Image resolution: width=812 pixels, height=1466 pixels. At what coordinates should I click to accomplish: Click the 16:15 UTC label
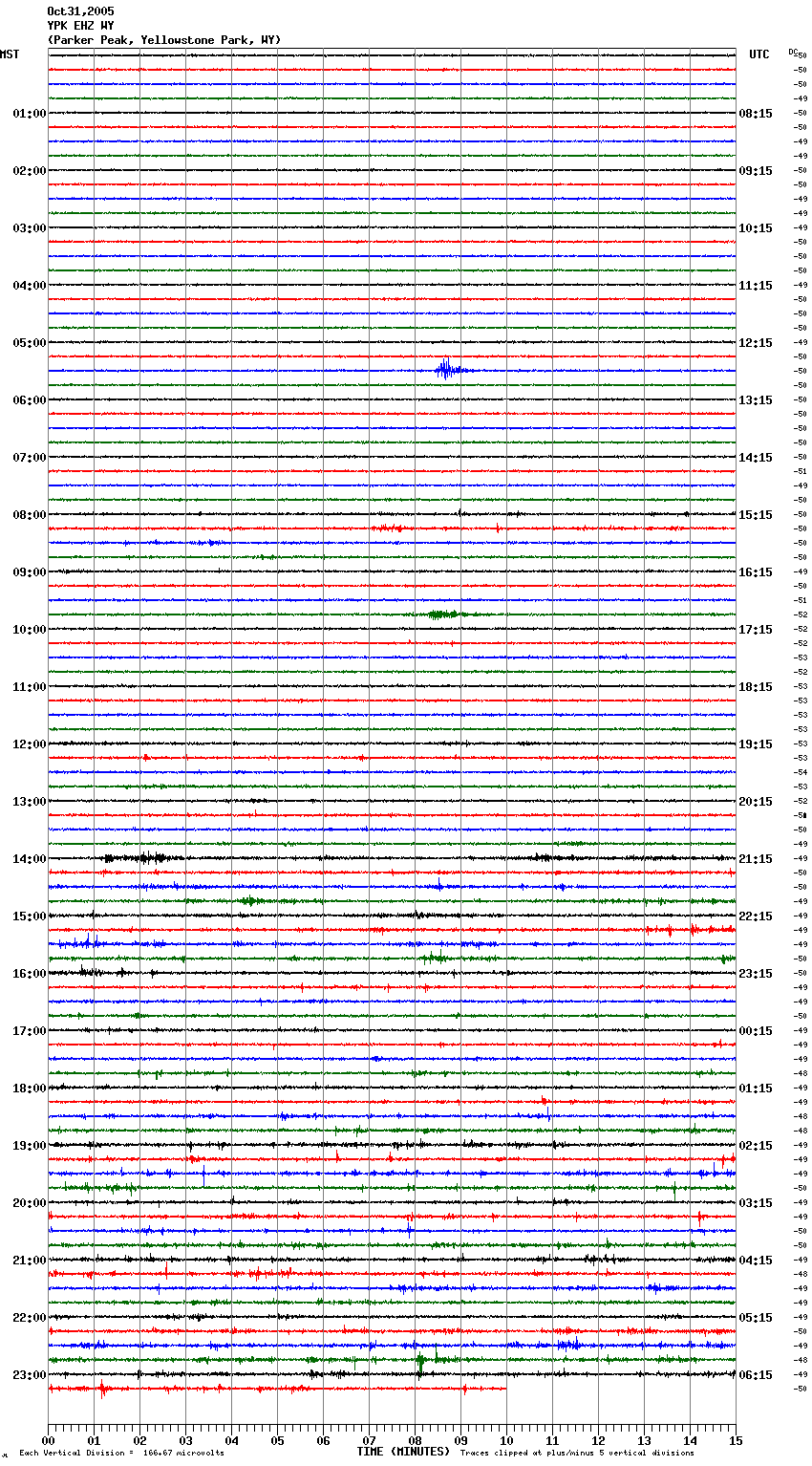click(x=756, y=572)
